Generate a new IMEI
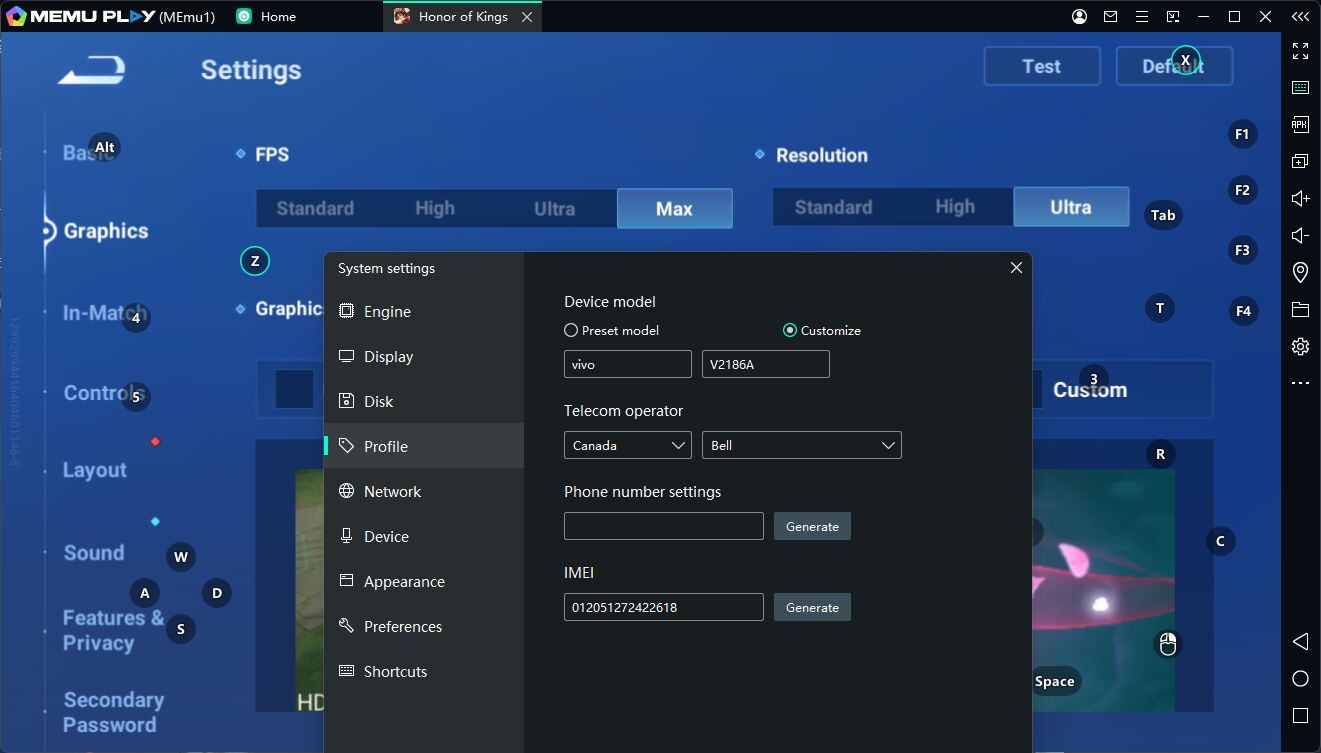 (x=812, y=607)
